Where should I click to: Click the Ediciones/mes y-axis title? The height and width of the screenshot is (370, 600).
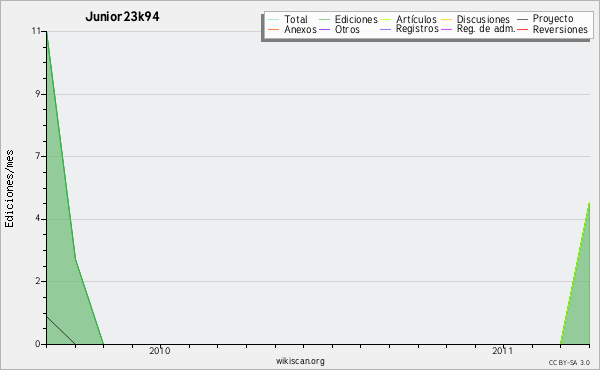pyautogui.click(x=9, y=189)
